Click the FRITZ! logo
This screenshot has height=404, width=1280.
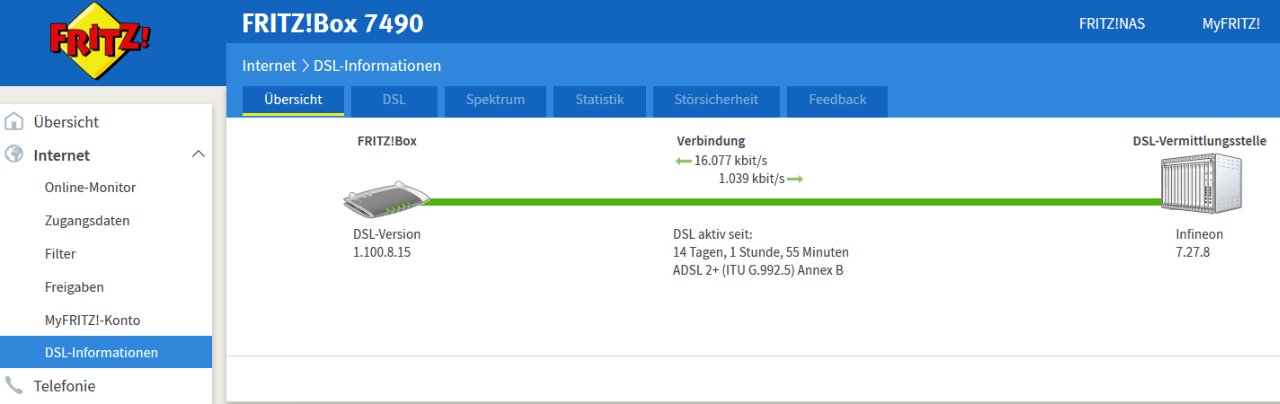tap(101, 43)
